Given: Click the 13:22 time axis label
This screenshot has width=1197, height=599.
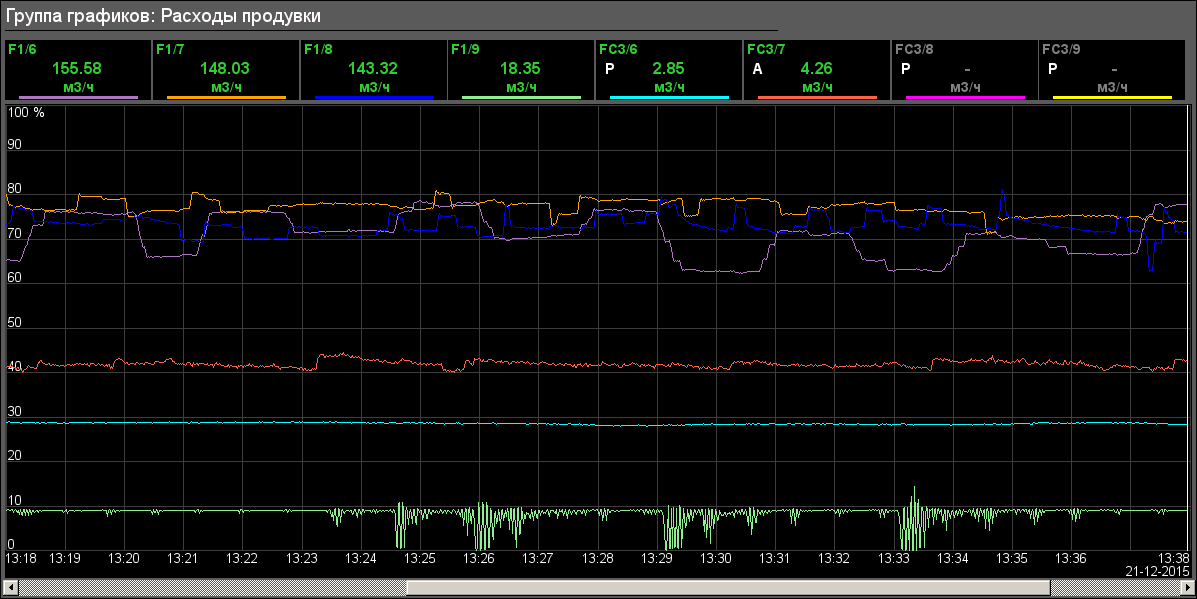Looking at the screenshot, I should [242, 559].
